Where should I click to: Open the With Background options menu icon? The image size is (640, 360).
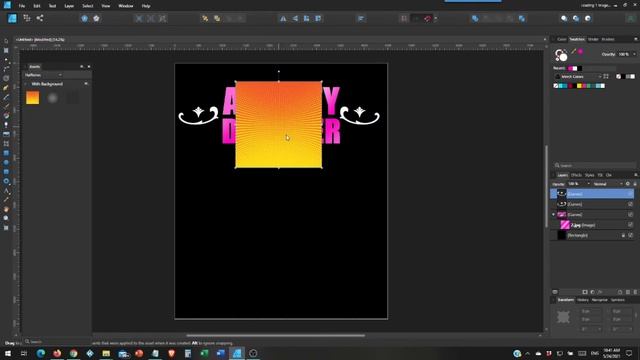86,84
